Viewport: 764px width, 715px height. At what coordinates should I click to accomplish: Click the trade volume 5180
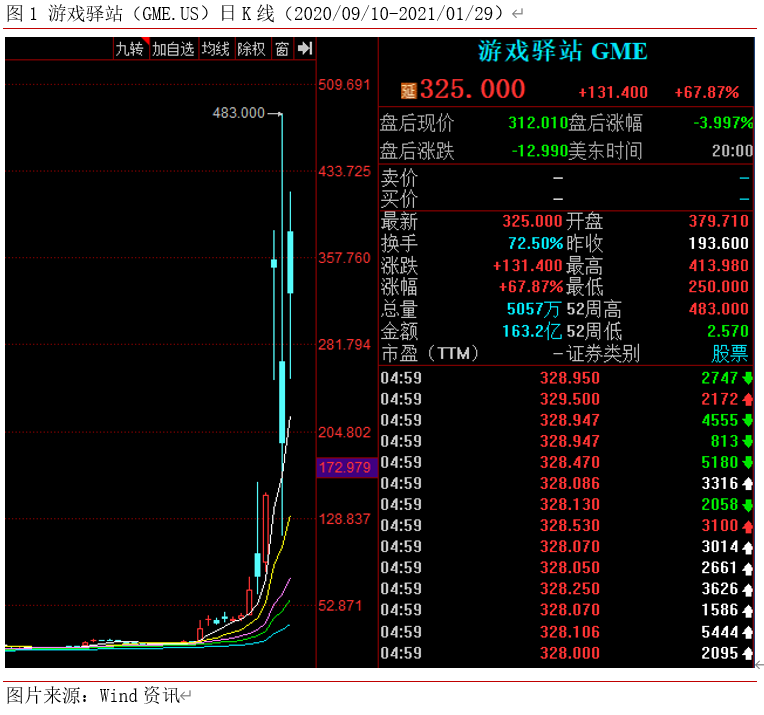pos(720,463)
